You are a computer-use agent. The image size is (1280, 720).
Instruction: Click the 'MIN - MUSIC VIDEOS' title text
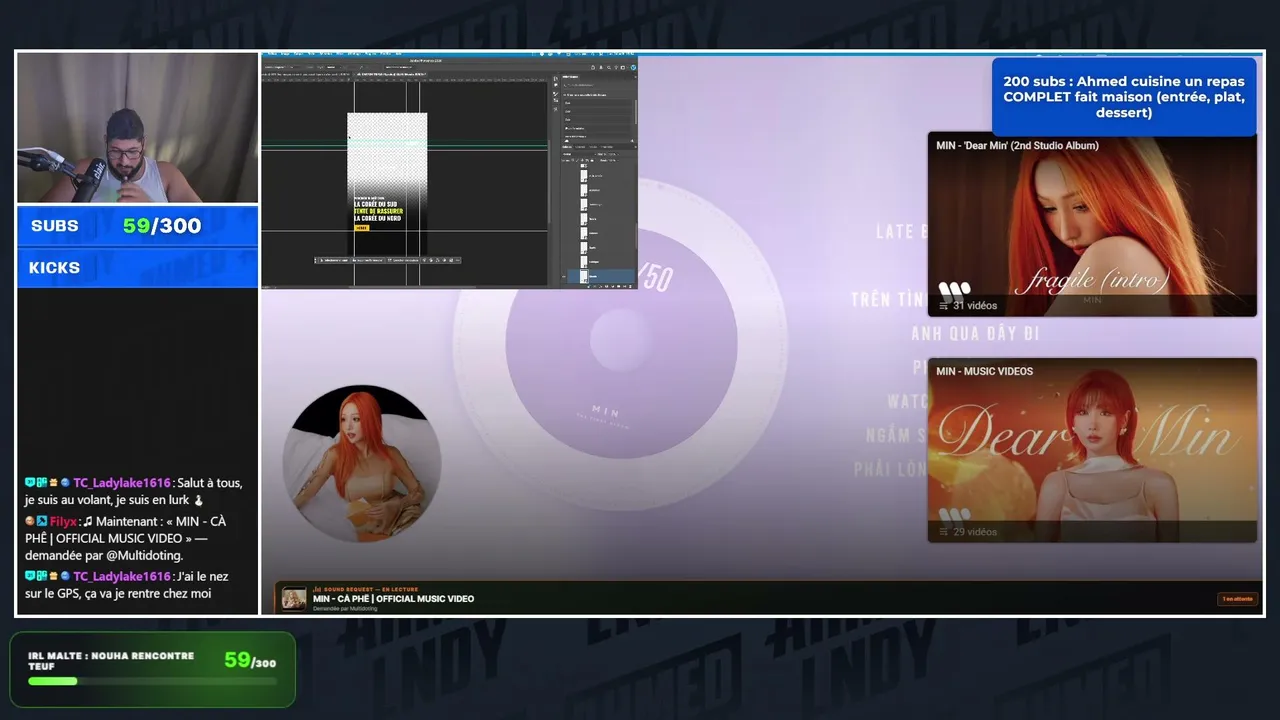(x=984, y=371)
